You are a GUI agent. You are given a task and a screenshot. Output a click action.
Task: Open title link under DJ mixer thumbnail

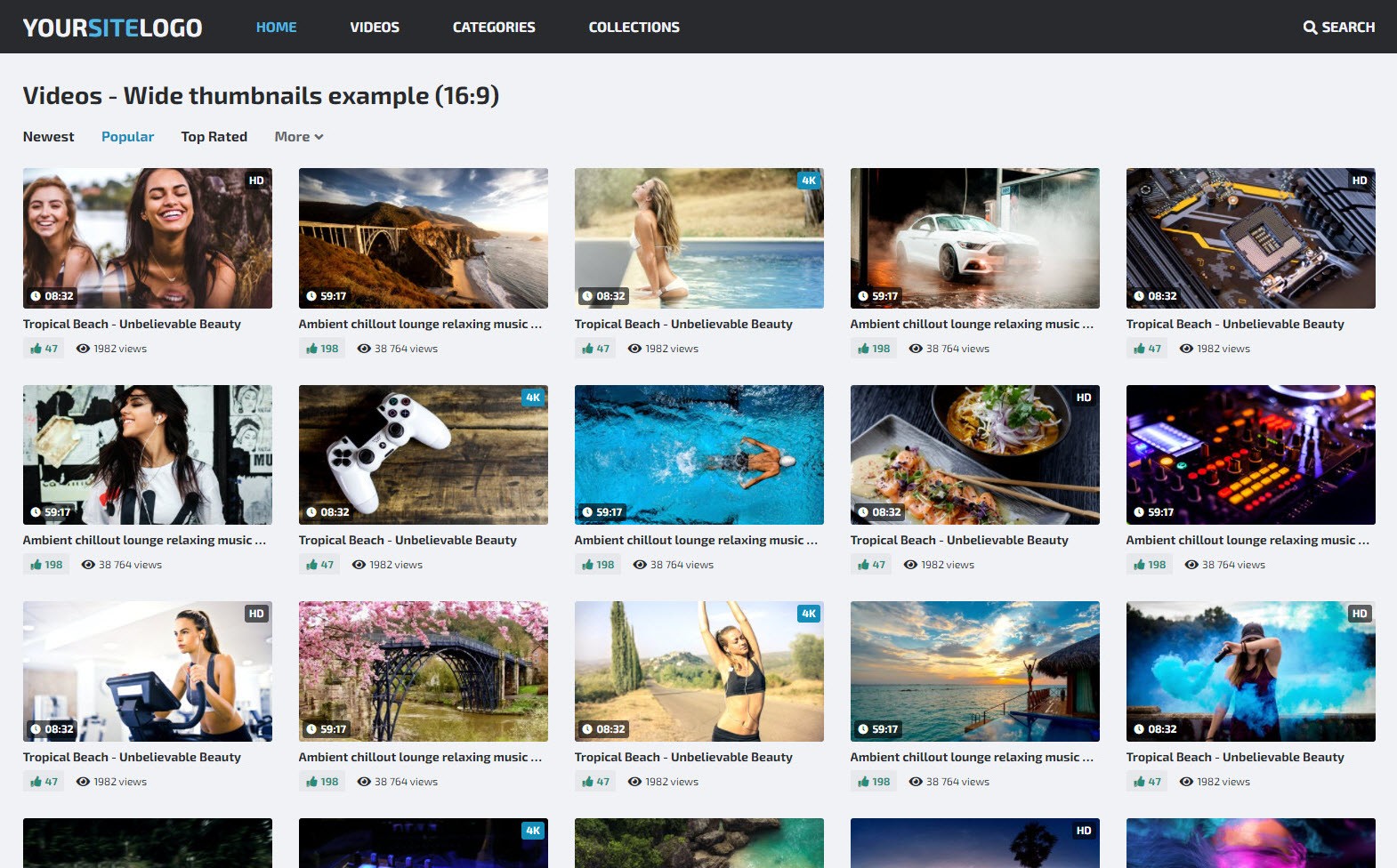(1248, 541)
